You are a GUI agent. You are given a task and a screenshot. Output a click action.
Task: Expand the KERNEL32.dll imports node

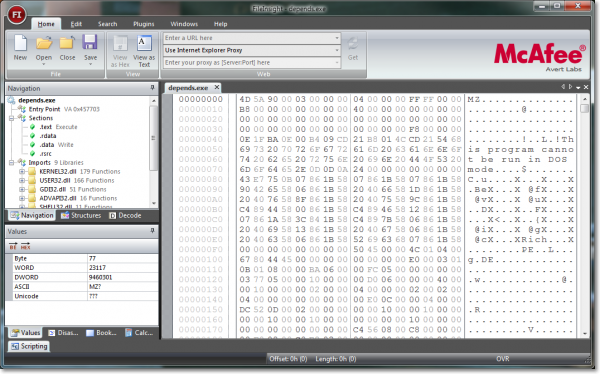pos(22,171)
